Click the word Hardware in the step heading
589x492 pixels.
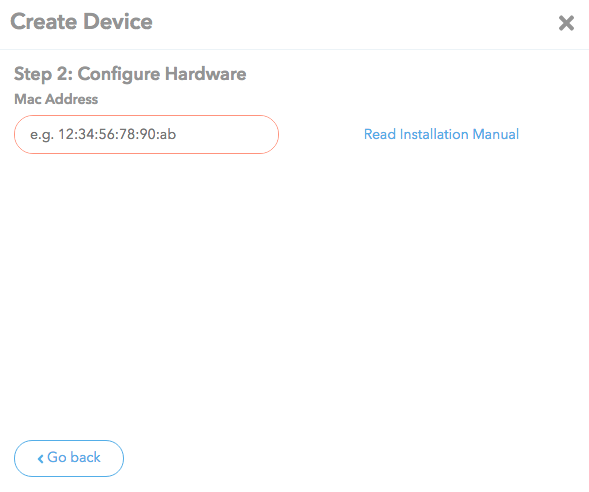tap(205, 74)
